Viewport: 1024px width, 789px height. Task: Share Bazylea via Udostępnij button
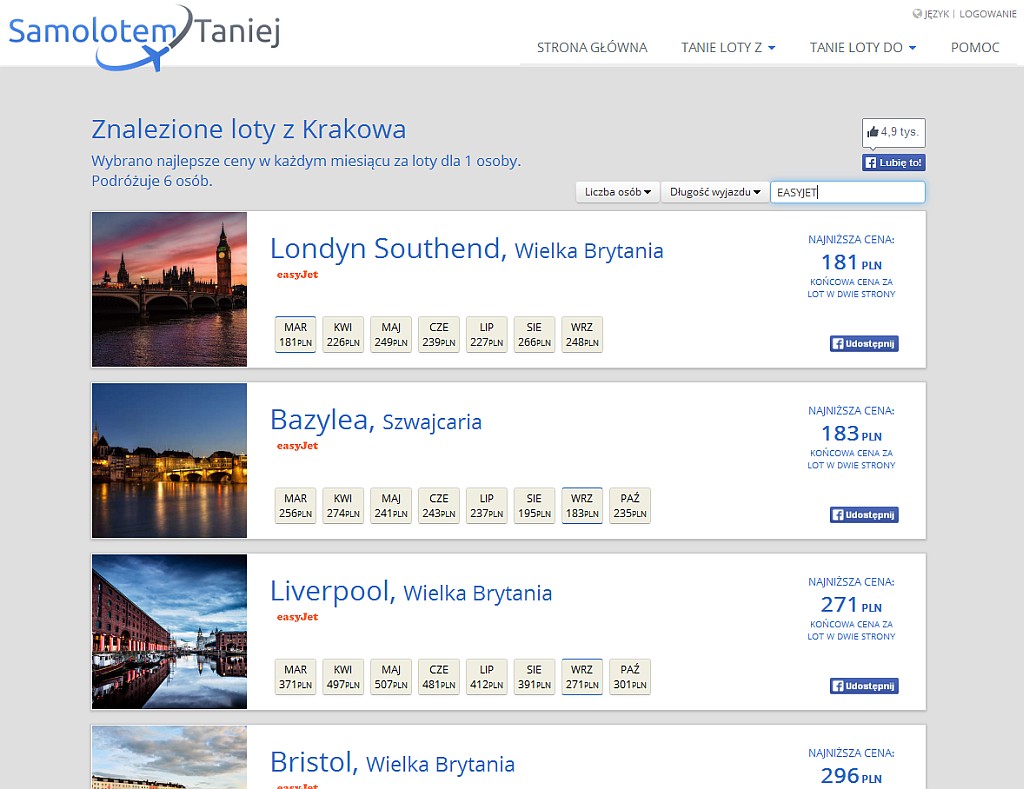864,515
